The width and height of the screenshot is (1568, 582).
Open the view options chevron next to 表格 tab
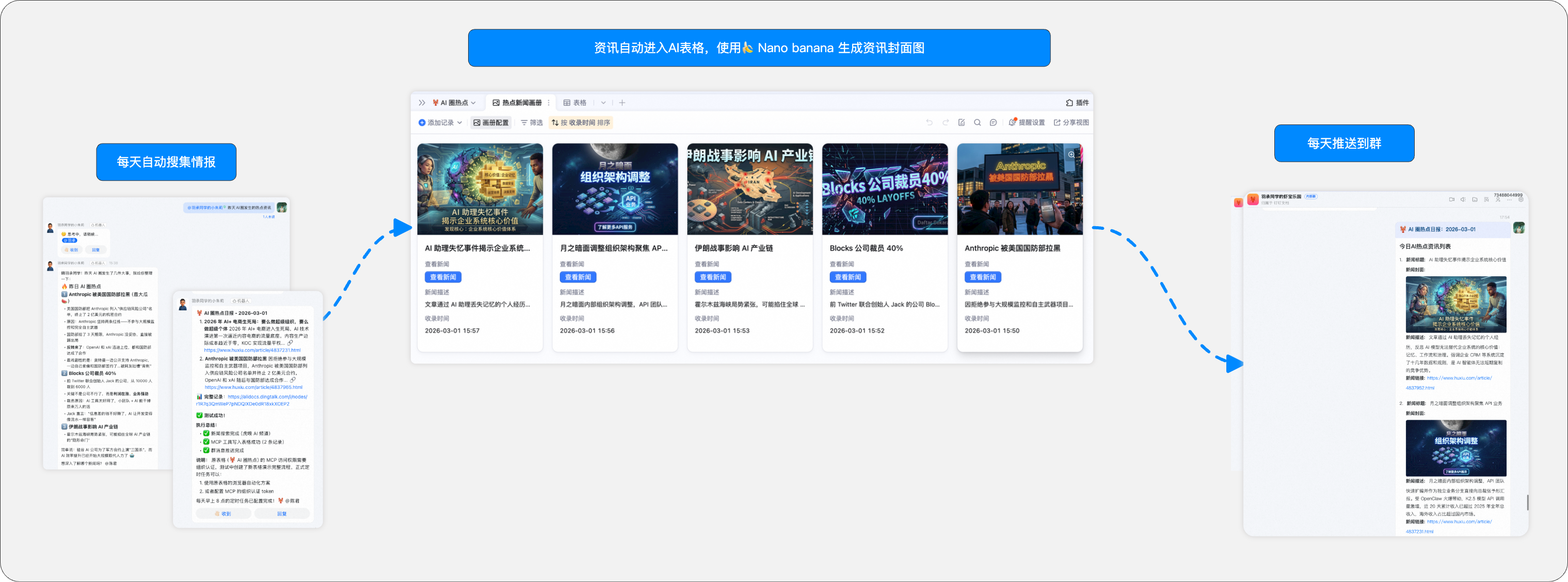coord(603,103)
